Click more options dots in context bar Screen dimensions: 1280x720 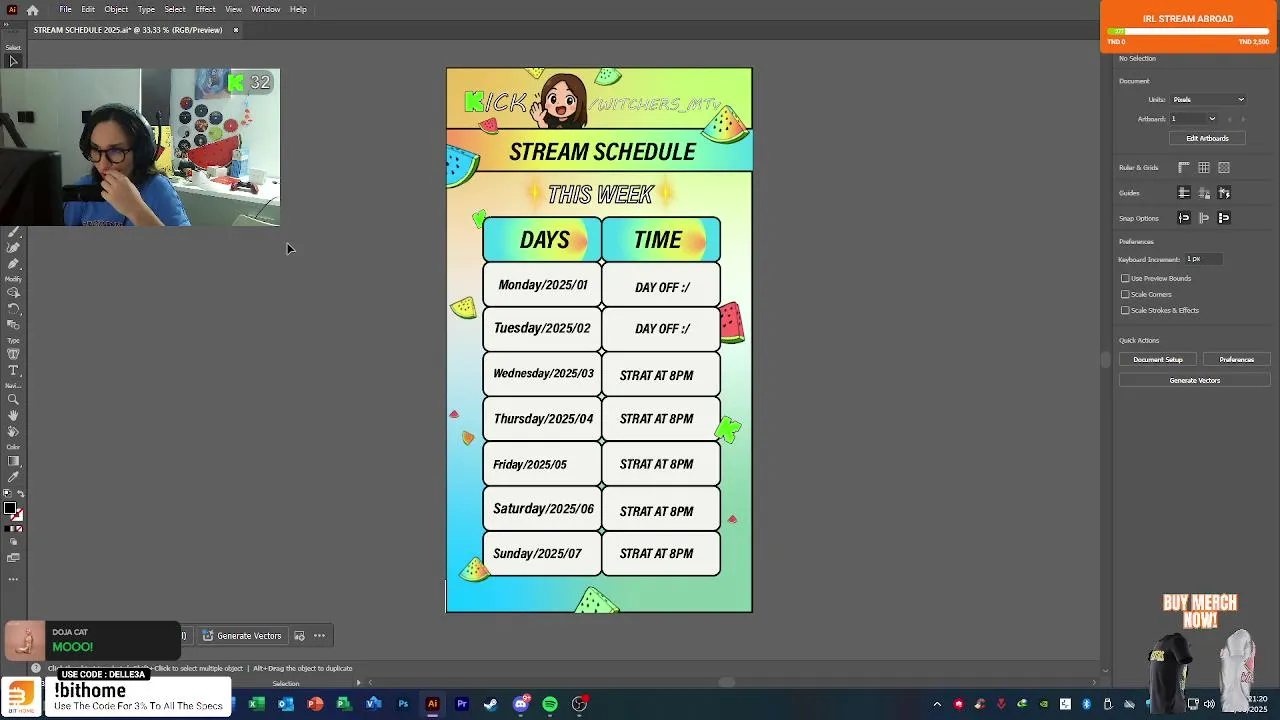point(319,636)
